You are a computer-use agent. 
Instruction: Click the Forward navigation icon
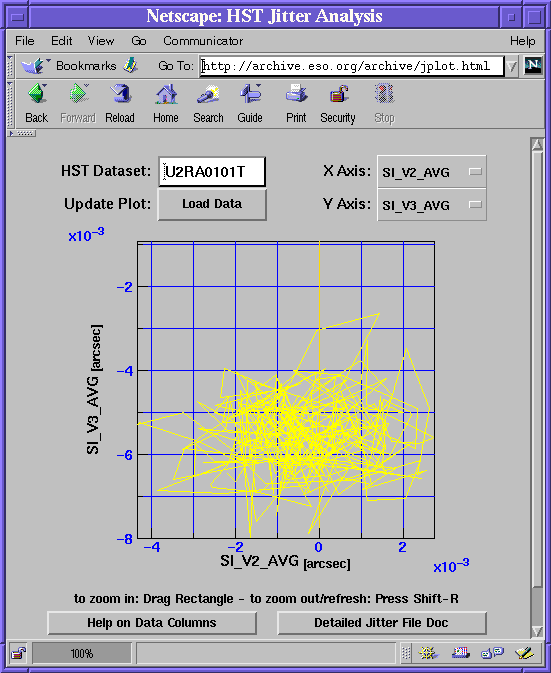79,94
